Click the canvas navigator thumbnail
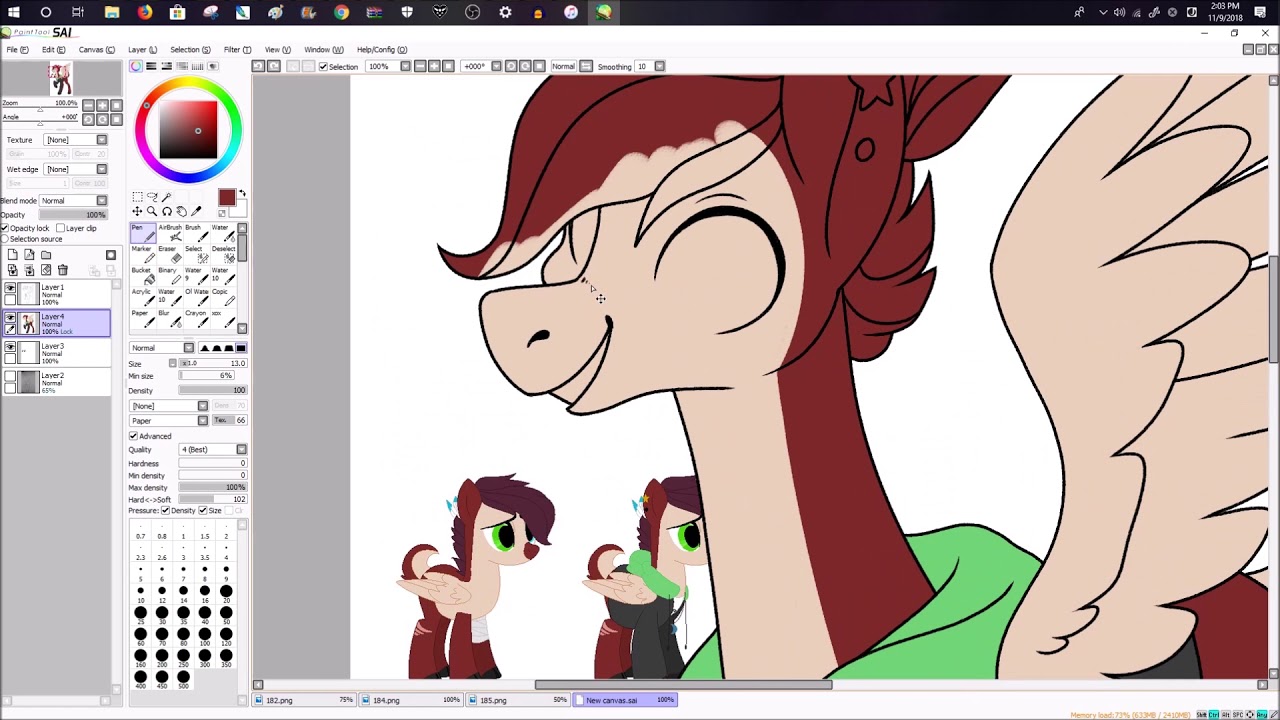1280x720 pixels. [60, 78]
